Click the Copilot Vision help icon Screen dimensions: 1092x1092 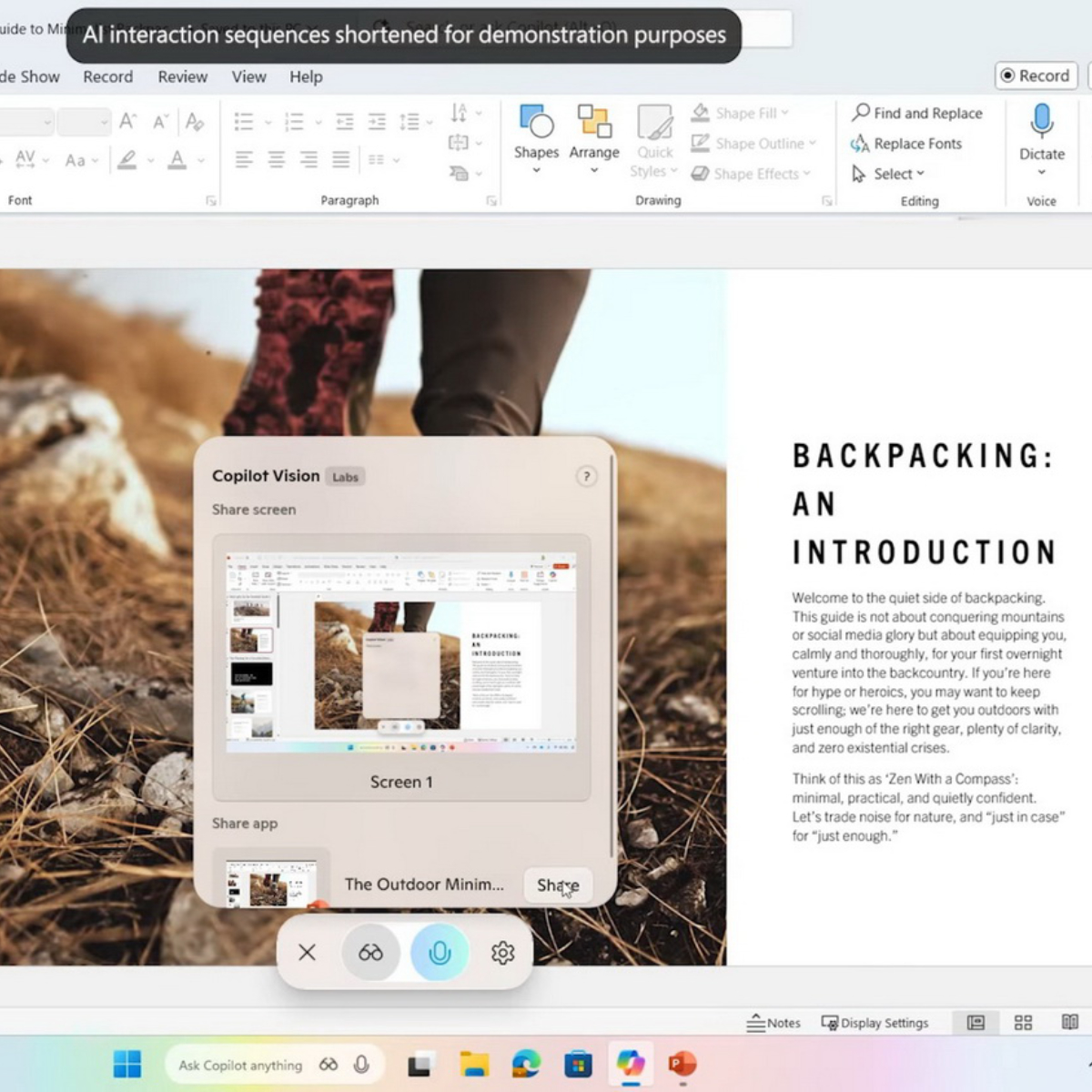586,477
